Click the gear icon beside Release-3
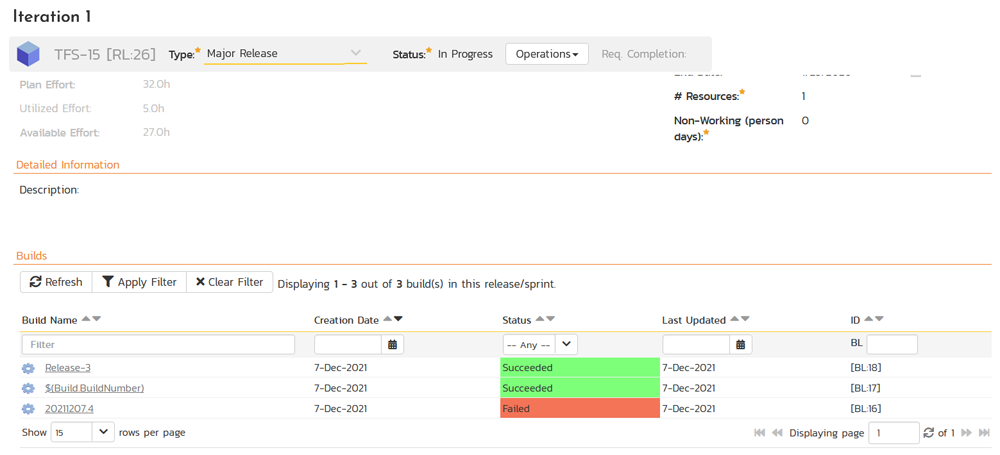1000x455 pixels. click(28, 368)
